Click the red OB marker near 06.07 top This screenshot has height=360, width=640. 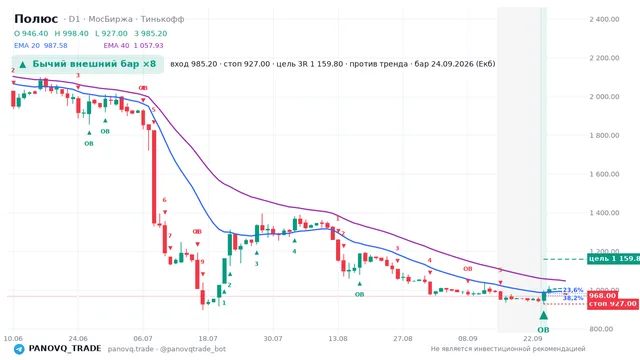(143, 88)
